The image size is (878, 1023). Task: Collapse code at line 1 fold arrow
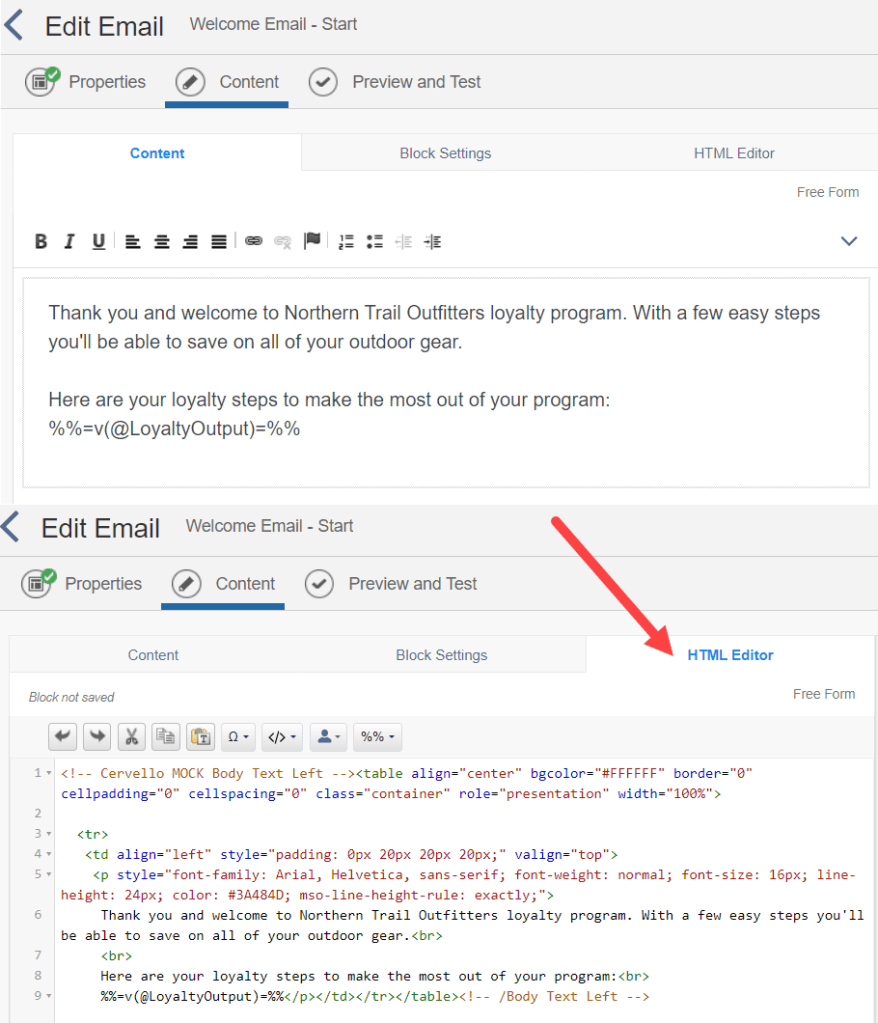point(49,773)
